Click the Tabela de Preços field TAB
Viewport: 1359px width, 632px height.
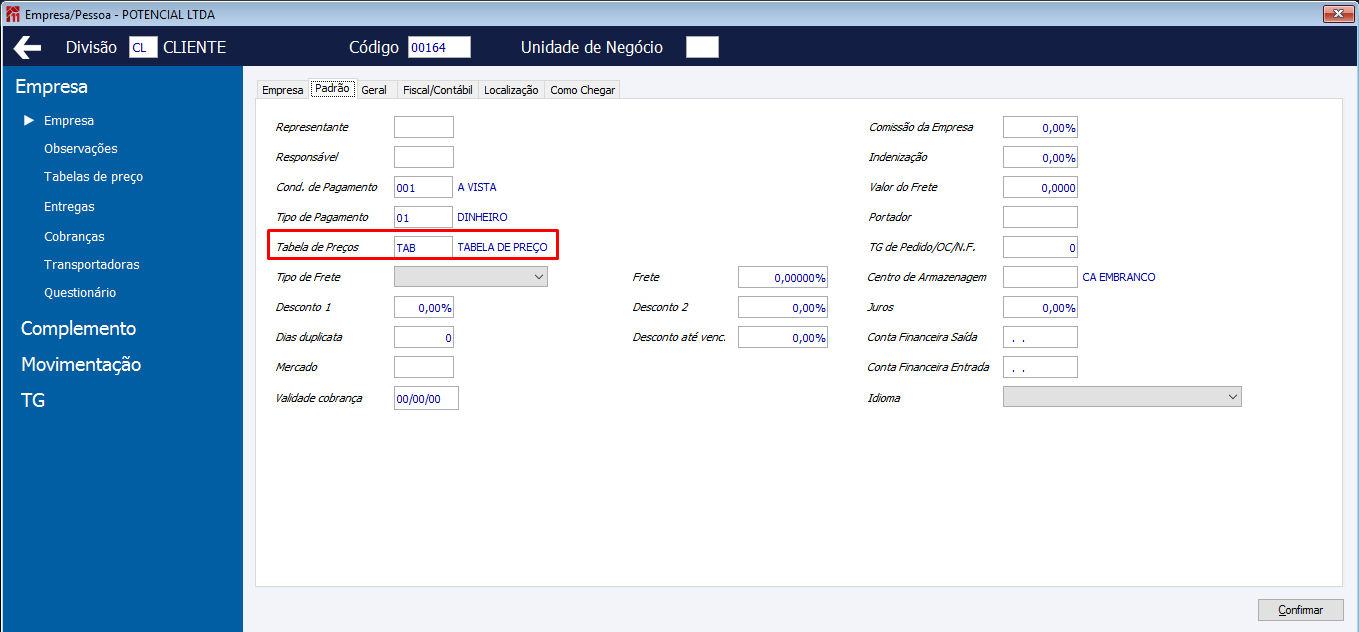[x=424, y=247]
